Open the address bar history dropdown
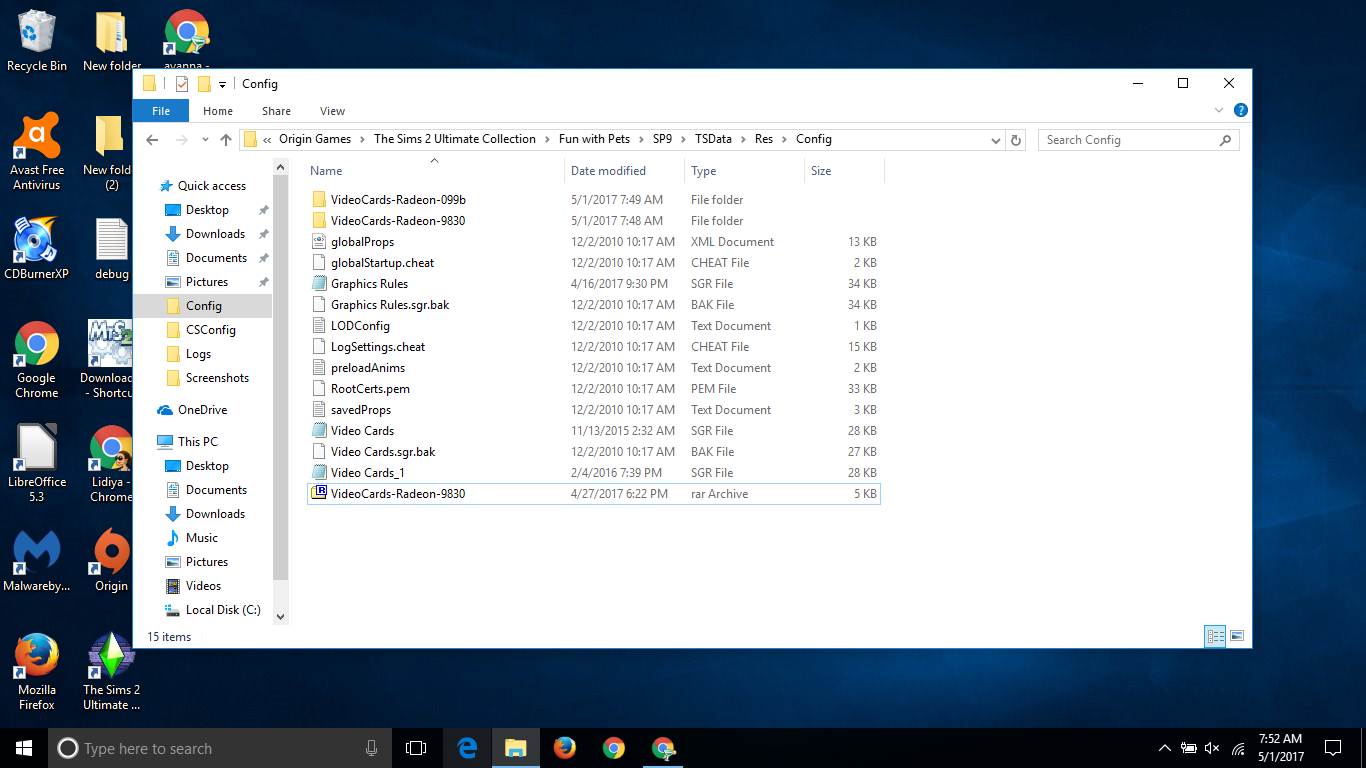 pos(995,140)
